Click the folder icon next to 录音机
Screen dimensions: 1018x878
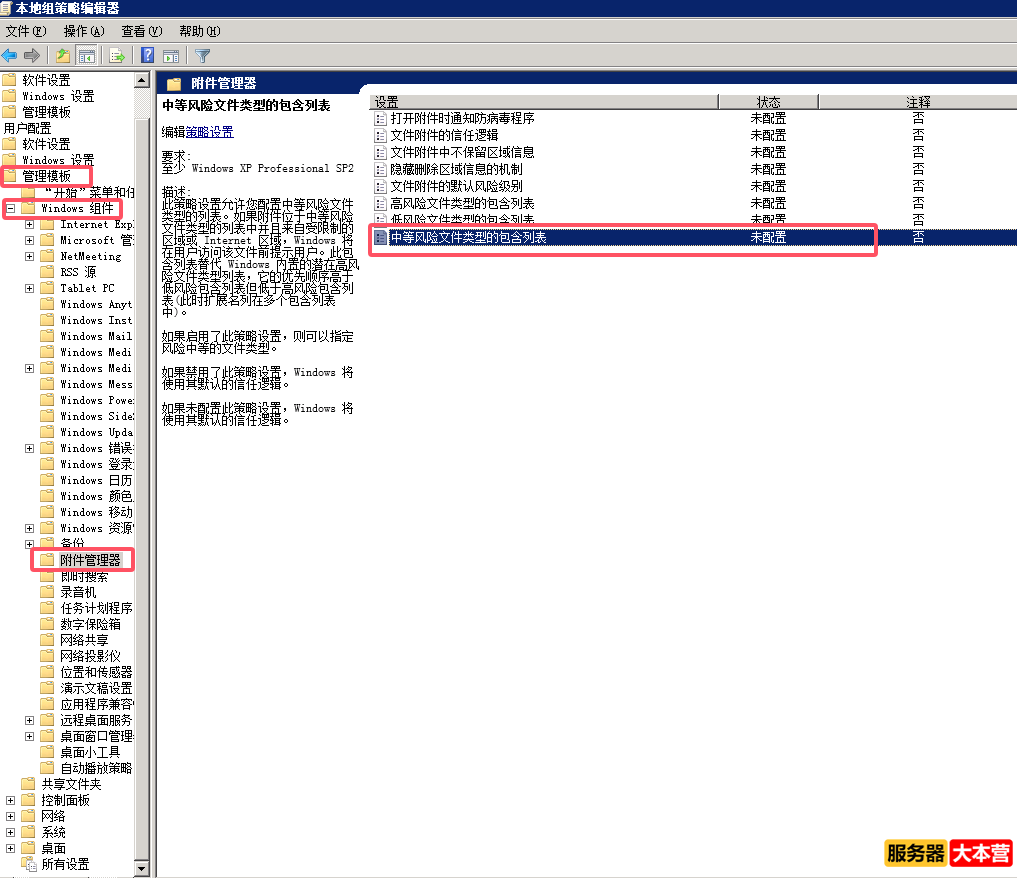point(47,592)
